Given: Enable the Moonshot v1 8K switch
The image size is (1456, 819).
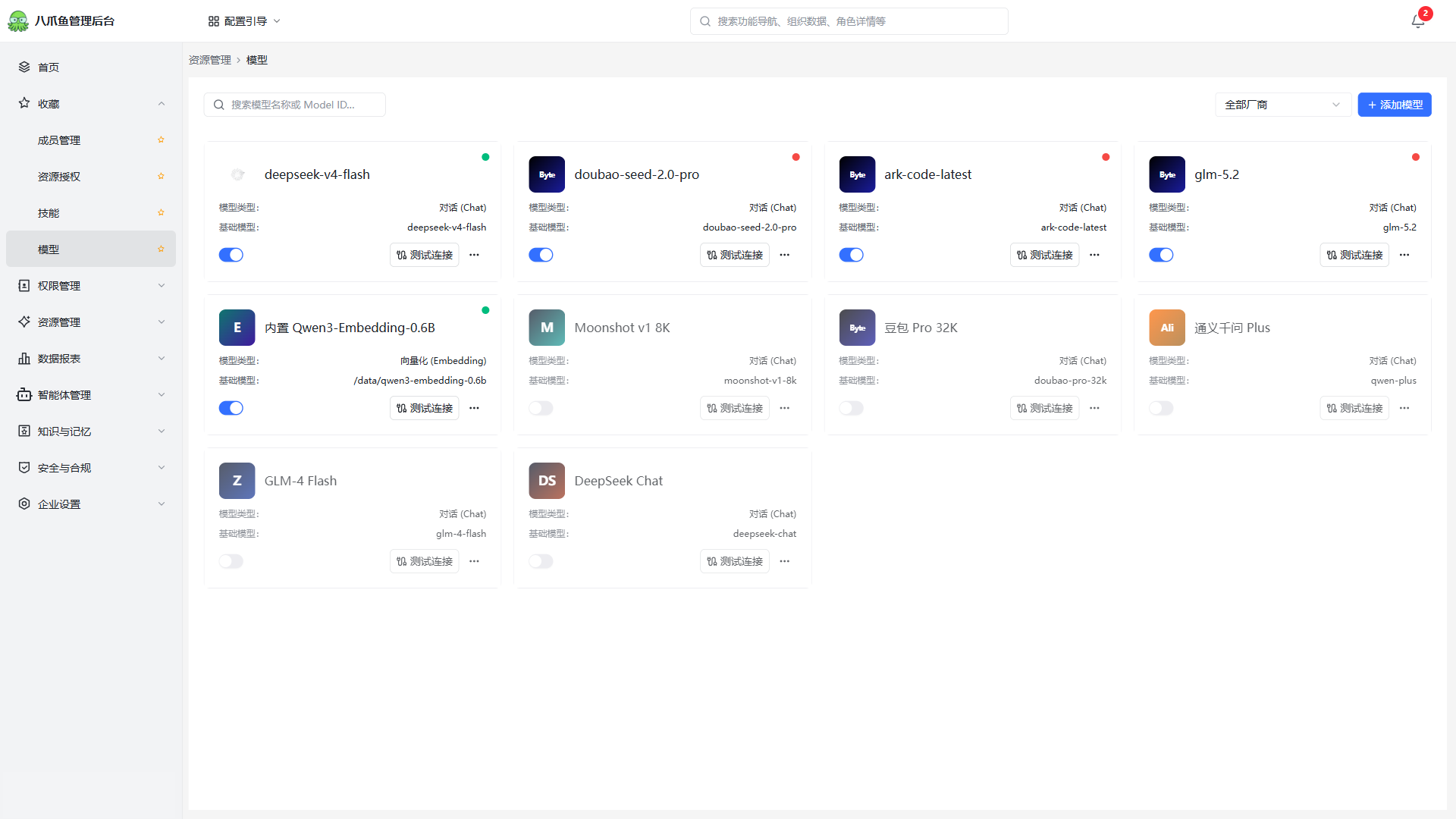Looking at the screenshot, I should click(x=541, y=408).
